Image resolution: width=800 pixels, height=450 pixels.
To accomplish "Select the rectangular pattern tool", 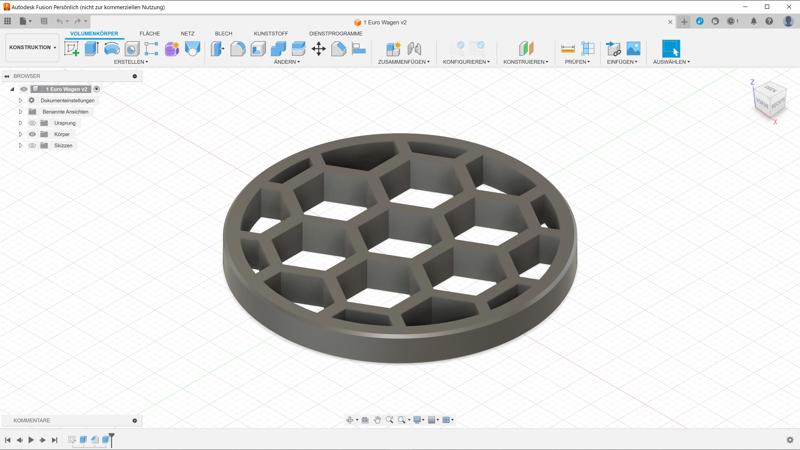I will (x=152, y=48).
